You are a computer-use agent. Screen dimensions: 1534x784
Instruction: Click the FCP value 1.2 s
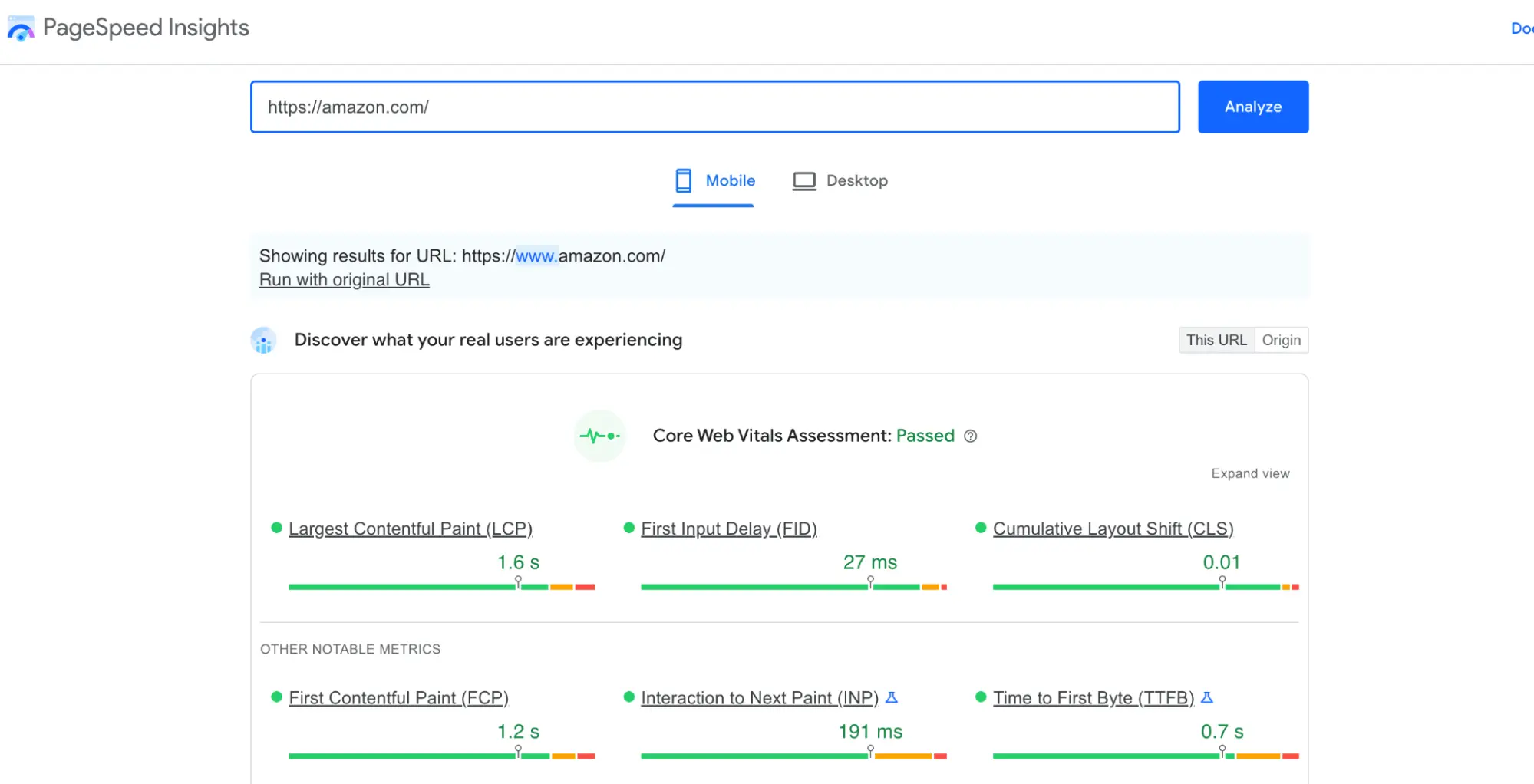(x=518, y=732)
